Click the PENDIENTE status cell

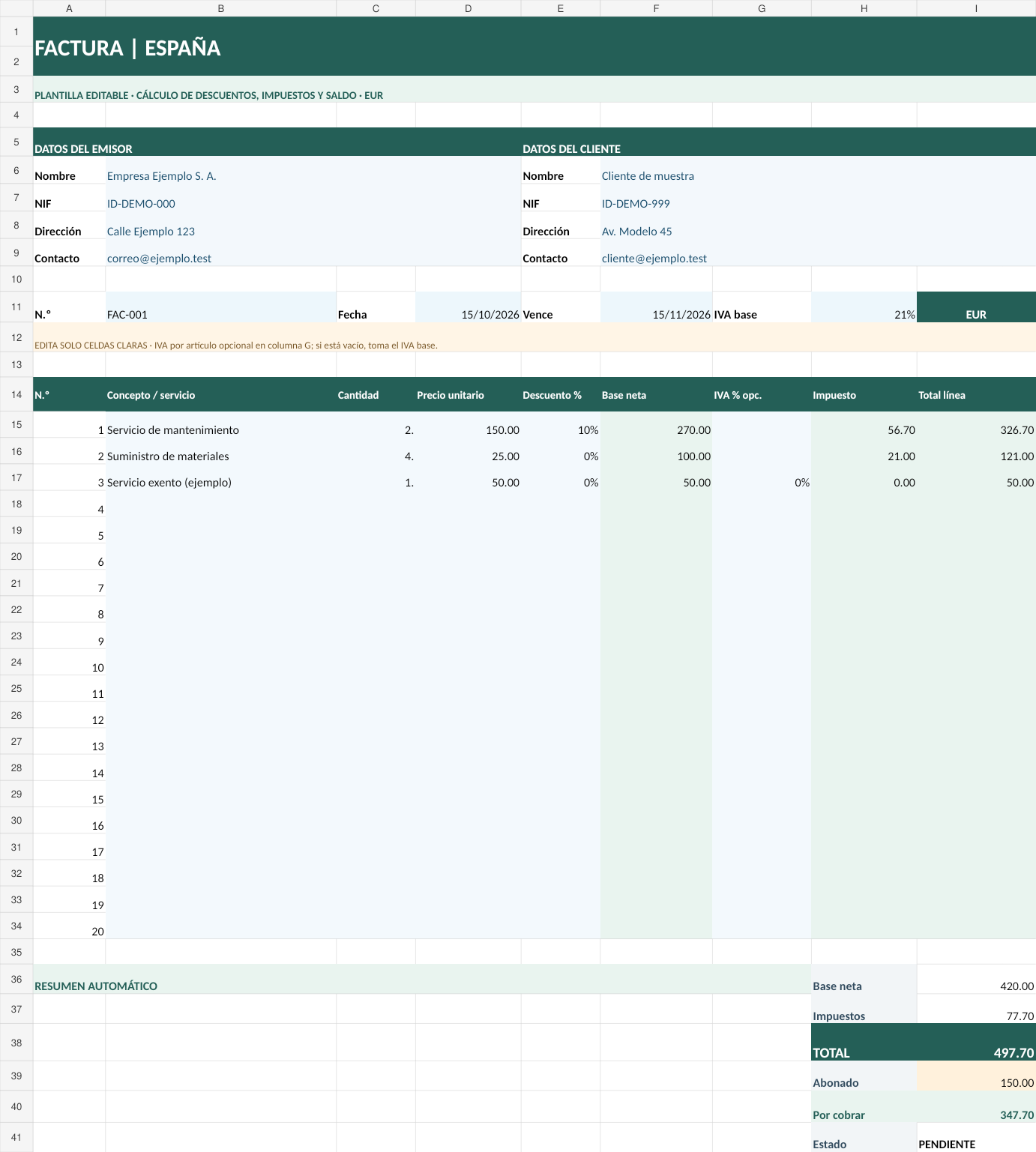coord(976,1137)
